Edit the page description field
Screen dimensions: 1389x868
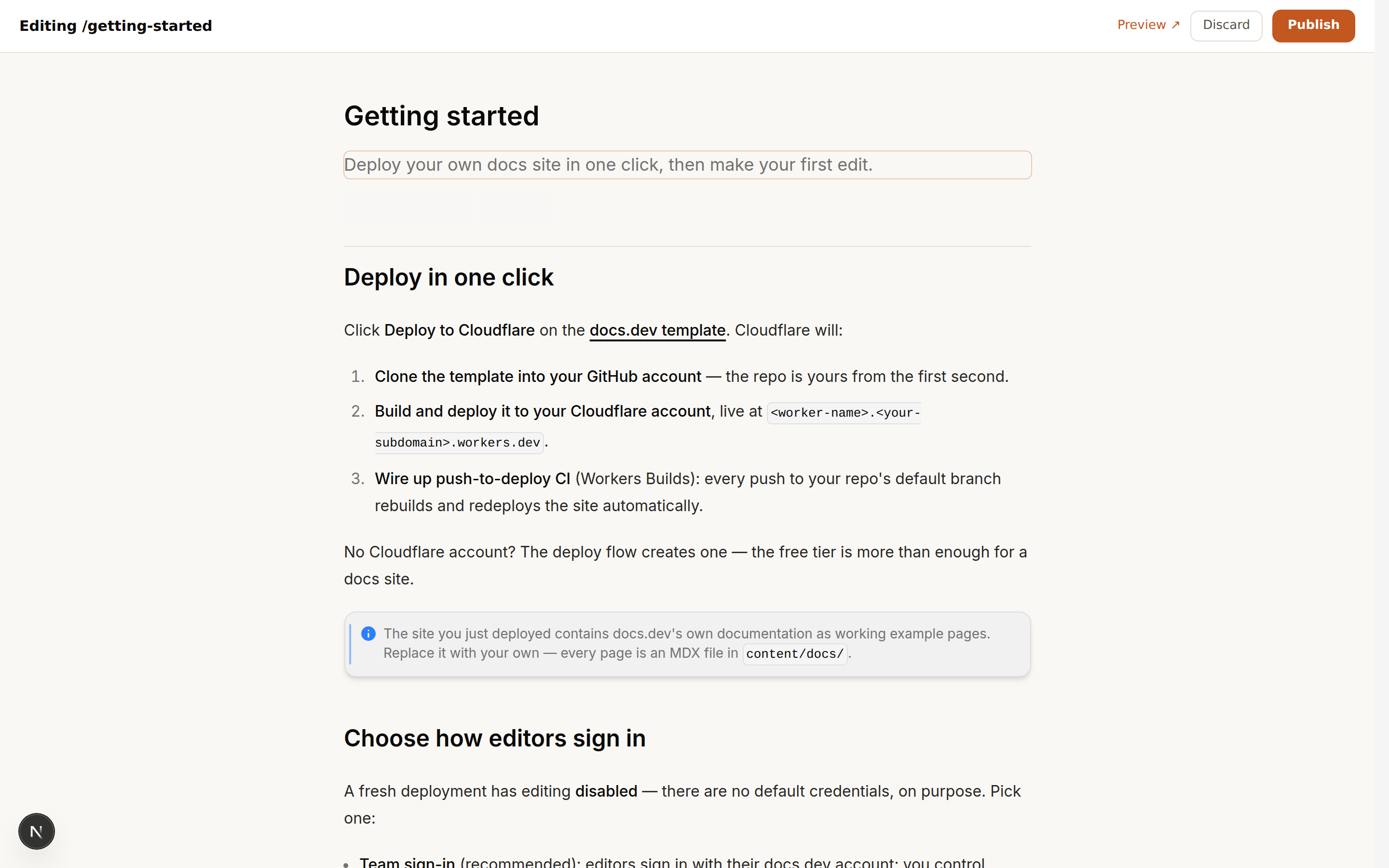(687, 165)
